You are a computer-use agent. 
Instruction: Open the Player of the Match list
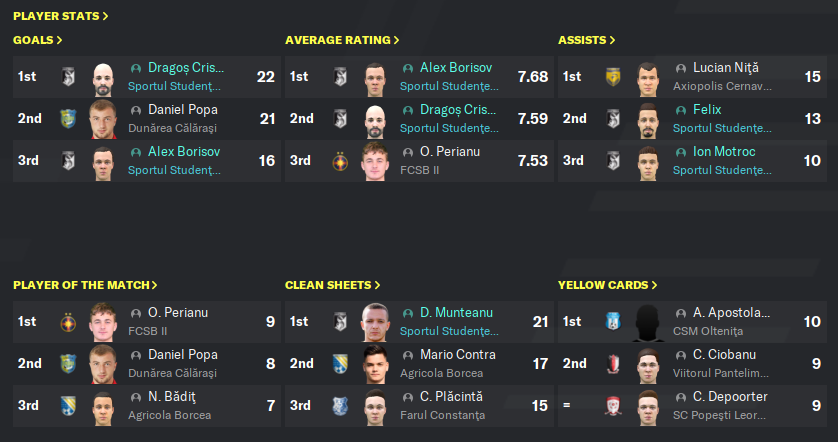tap(85, 285)
